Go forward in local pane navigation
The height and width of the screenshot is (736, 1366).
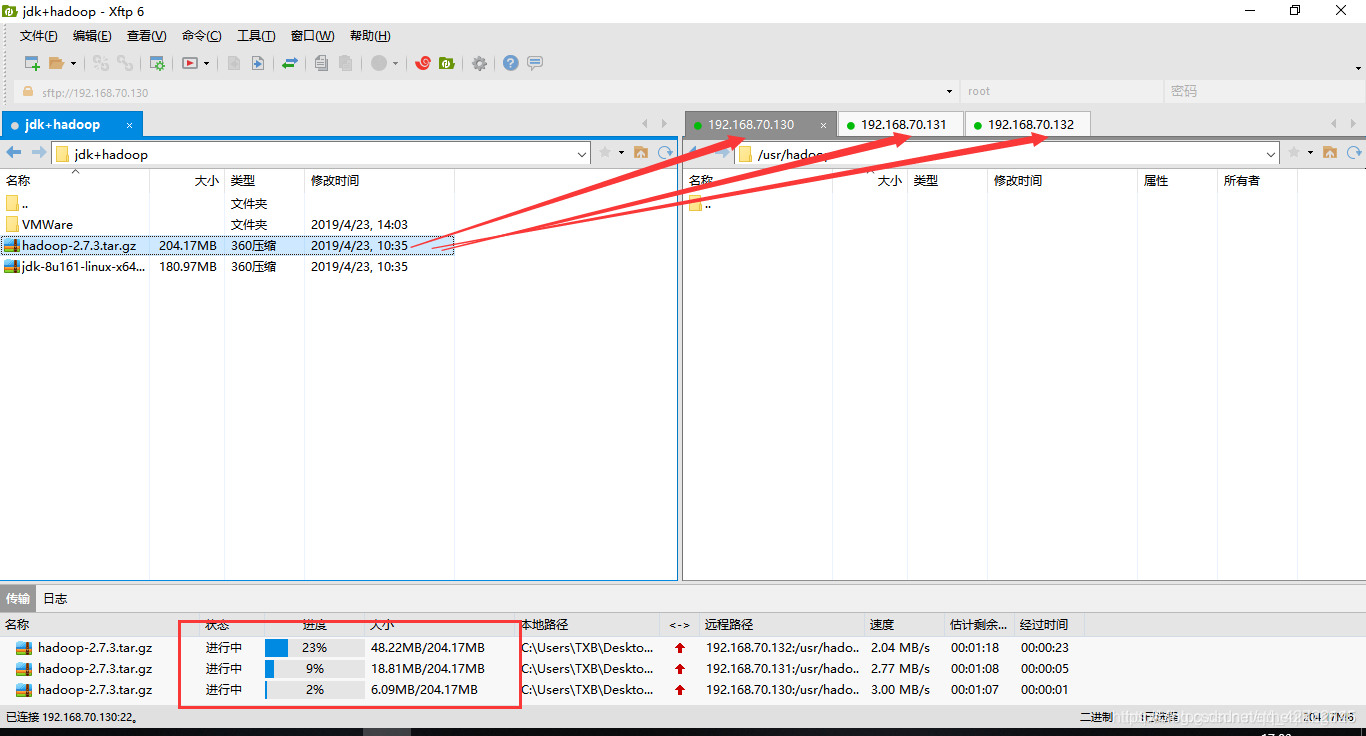[x=38, y=153]
